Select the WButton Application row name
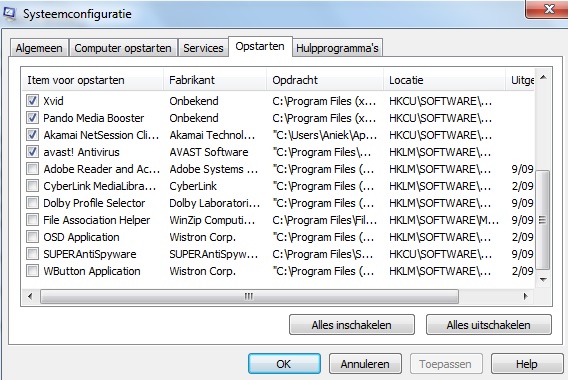 (92, 271)
